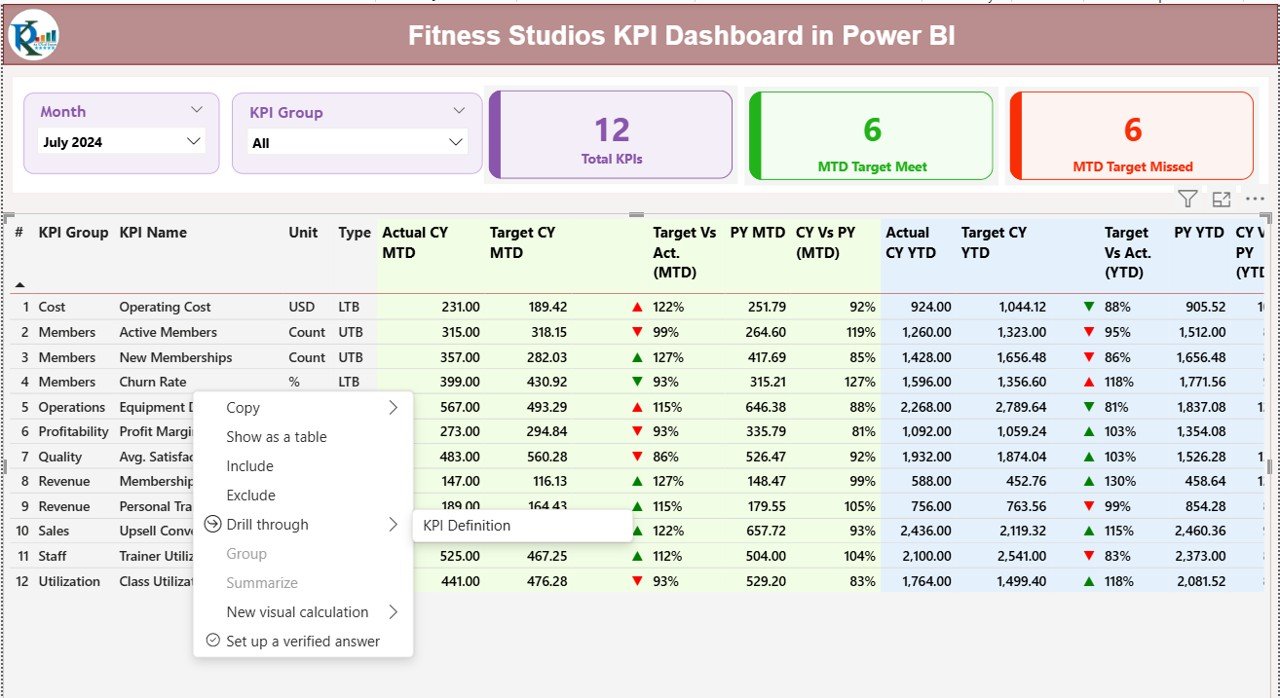
Task: Enter focus mode on the table visual
Action: [1221, 199]
